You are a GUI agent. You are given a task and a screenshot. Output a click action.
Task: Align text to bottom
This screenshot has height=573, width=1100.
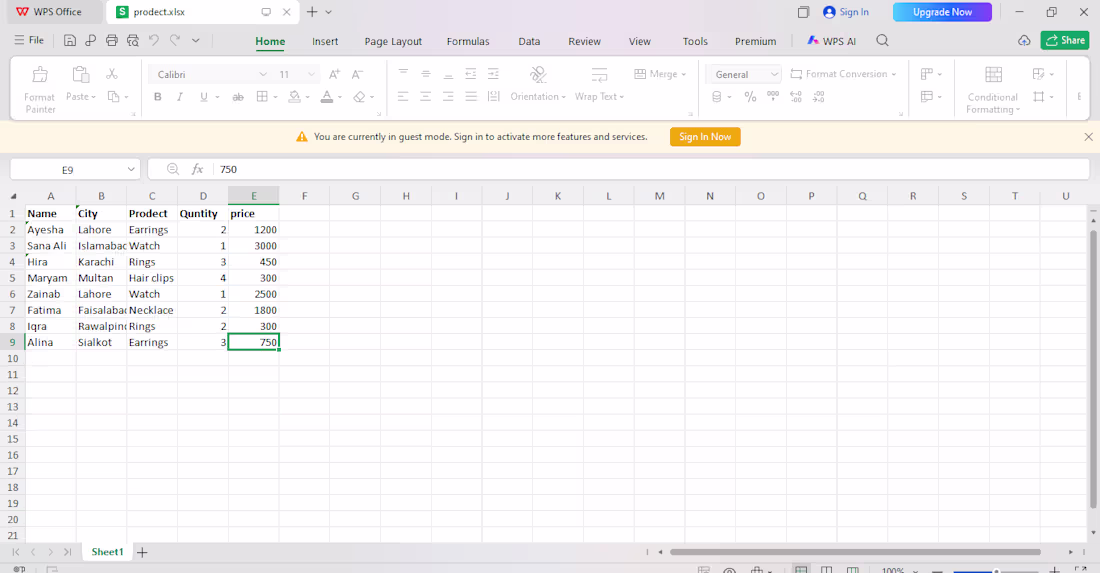[x=448, y=74]
